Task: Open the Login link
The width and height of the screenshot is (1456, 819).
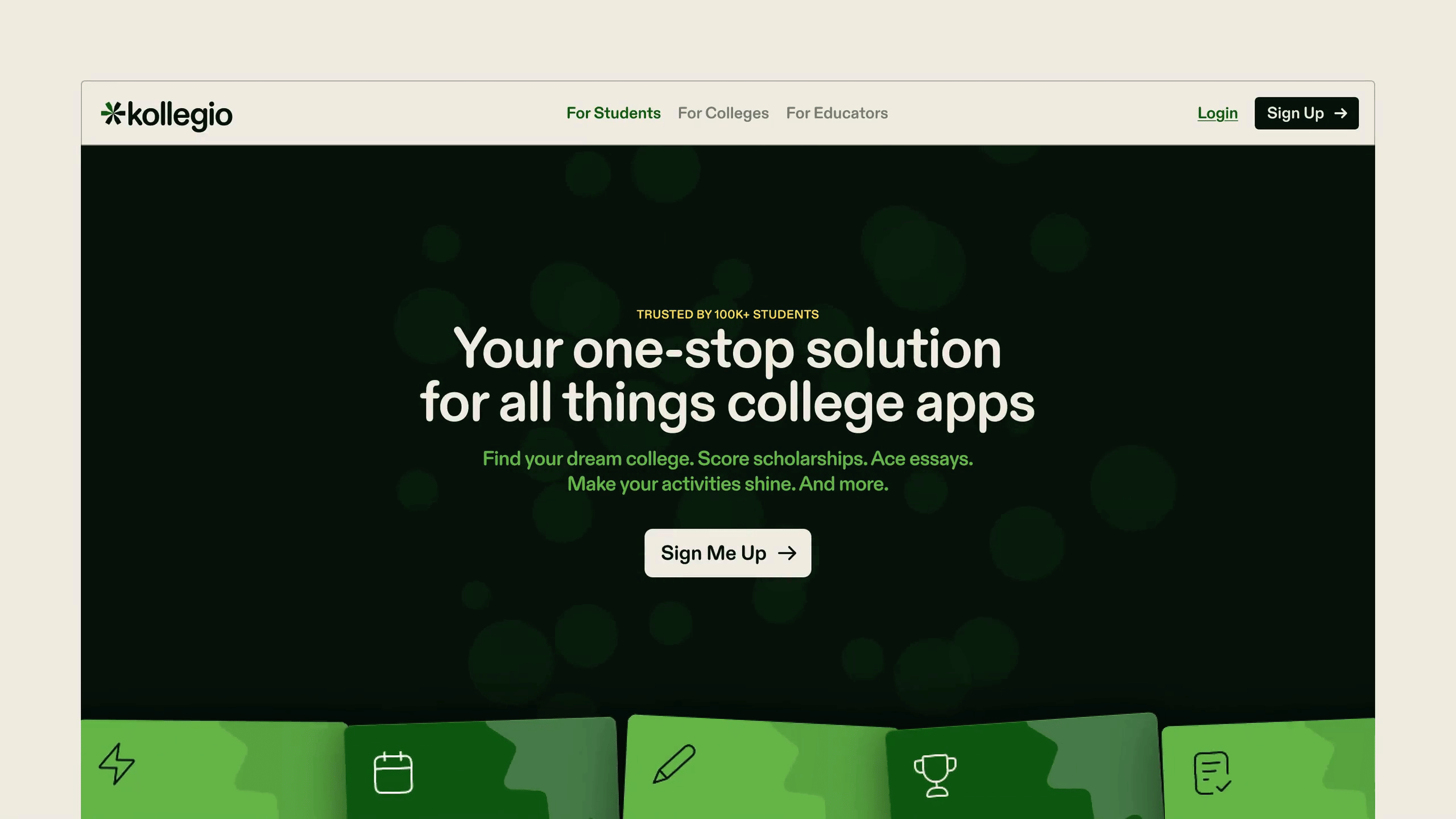Action: 1217,113
